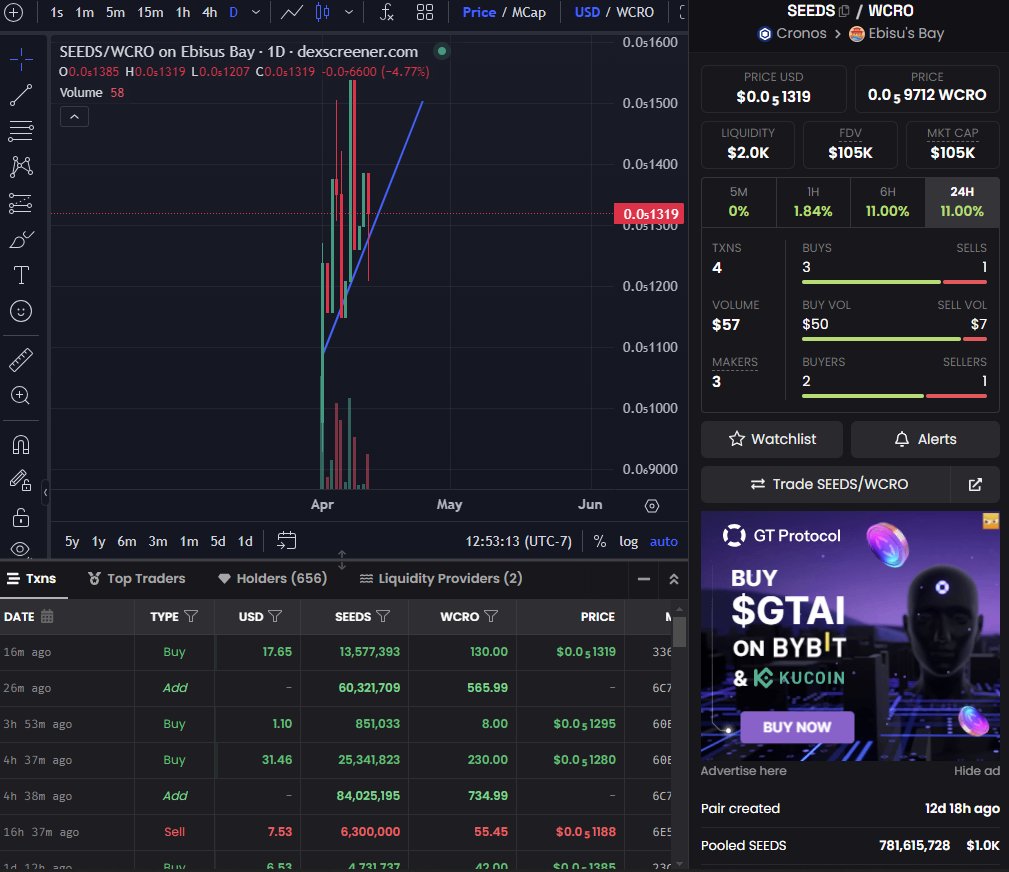Viewport: 1009px width, 872px height.
Task: Set chart interval to 15m
Action: click(x=150, y=12)
